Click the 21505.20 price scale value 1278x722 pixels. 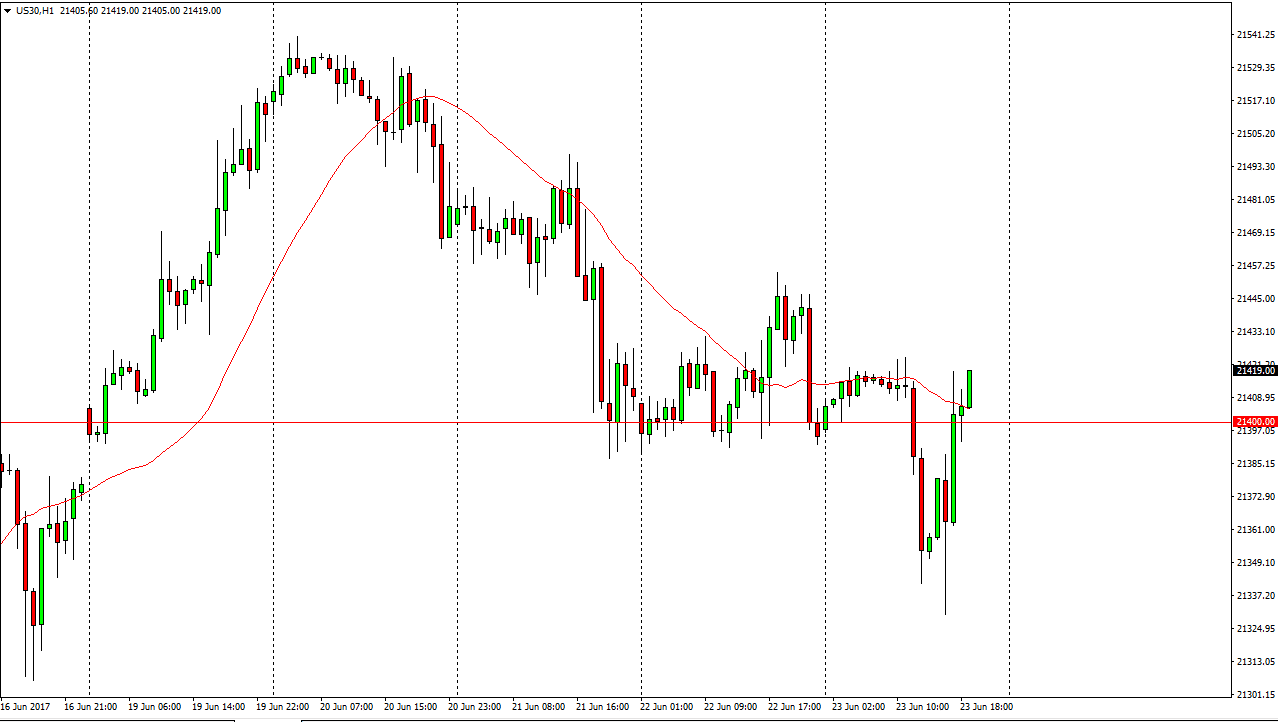pos(1254,134)
